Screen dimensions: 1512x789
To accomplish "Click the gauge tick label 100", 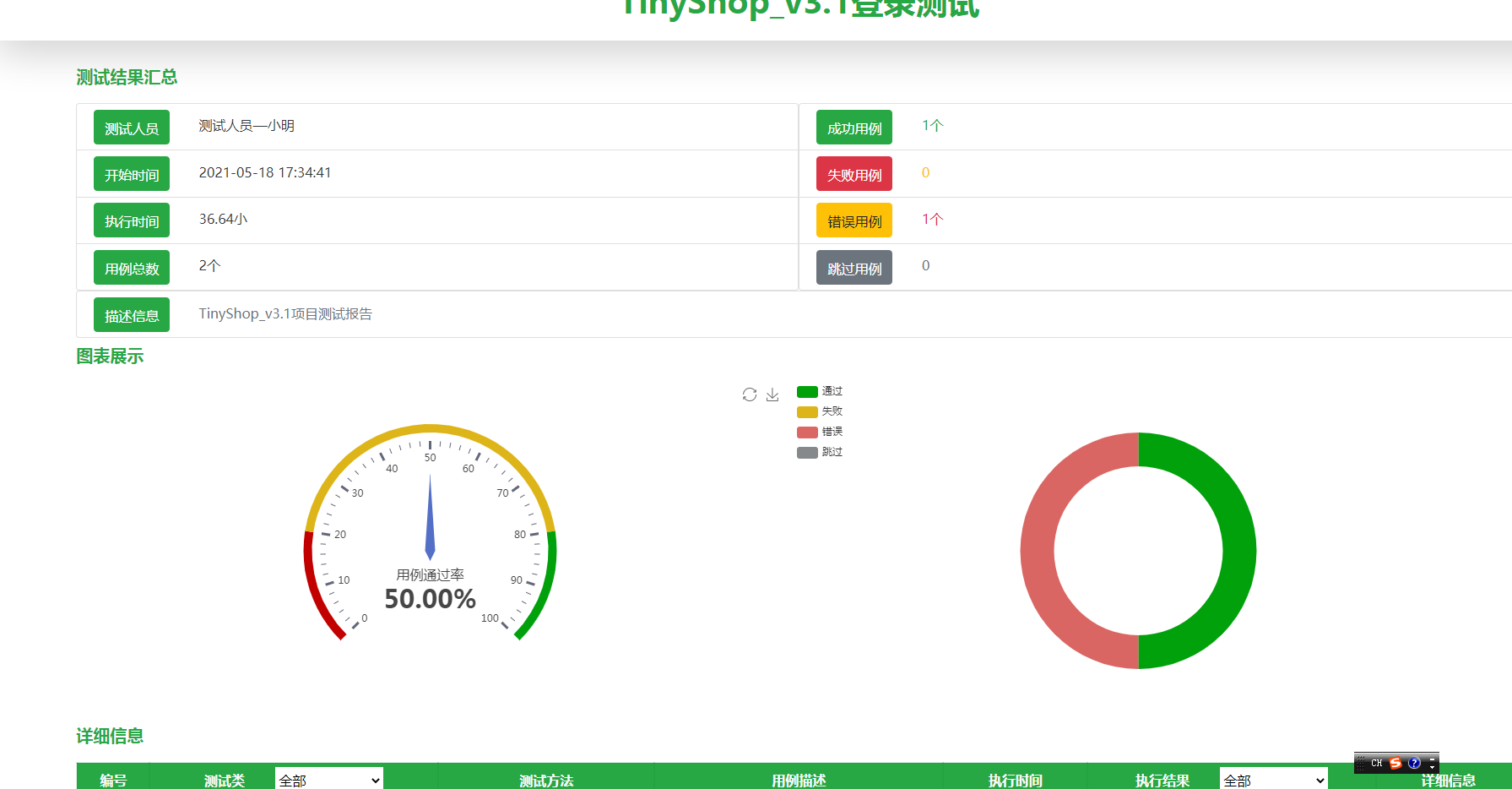I will coord(490,618).
